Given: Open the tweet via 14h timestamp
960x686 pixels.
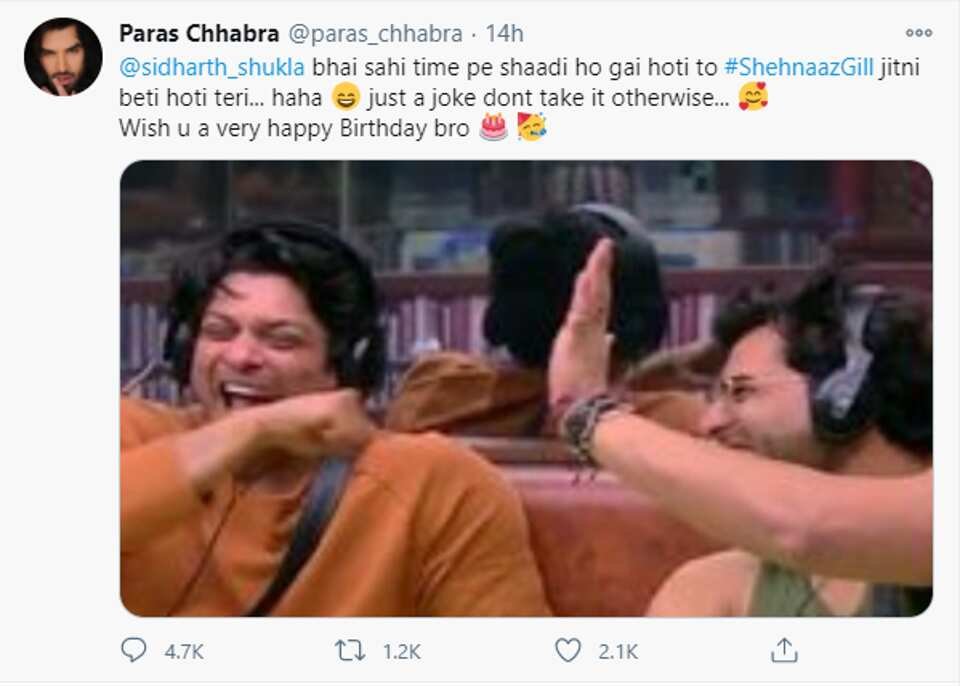Looking at the screenshot, I should 504,33.
